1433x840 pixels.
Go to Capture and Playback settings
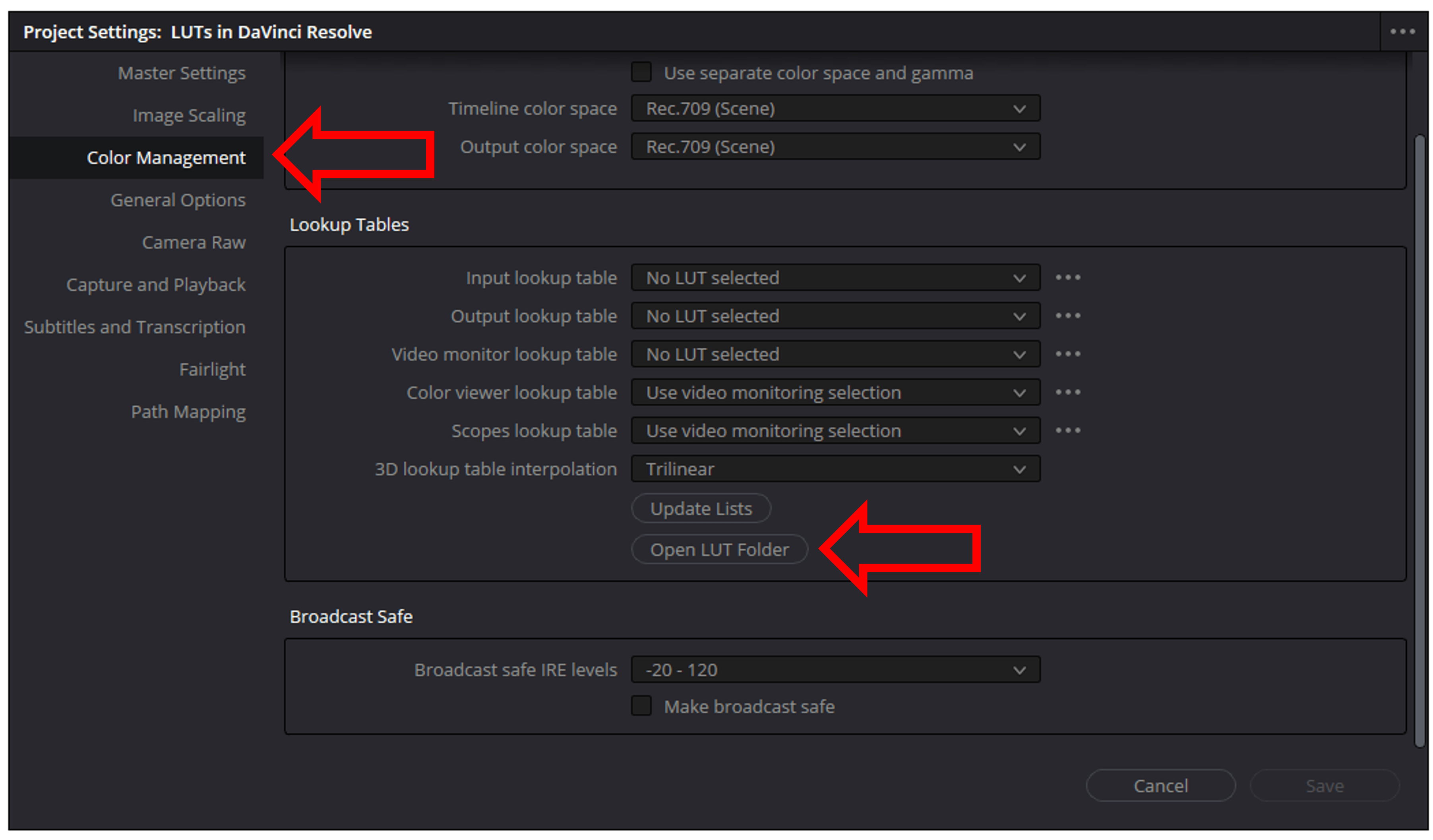156,285
